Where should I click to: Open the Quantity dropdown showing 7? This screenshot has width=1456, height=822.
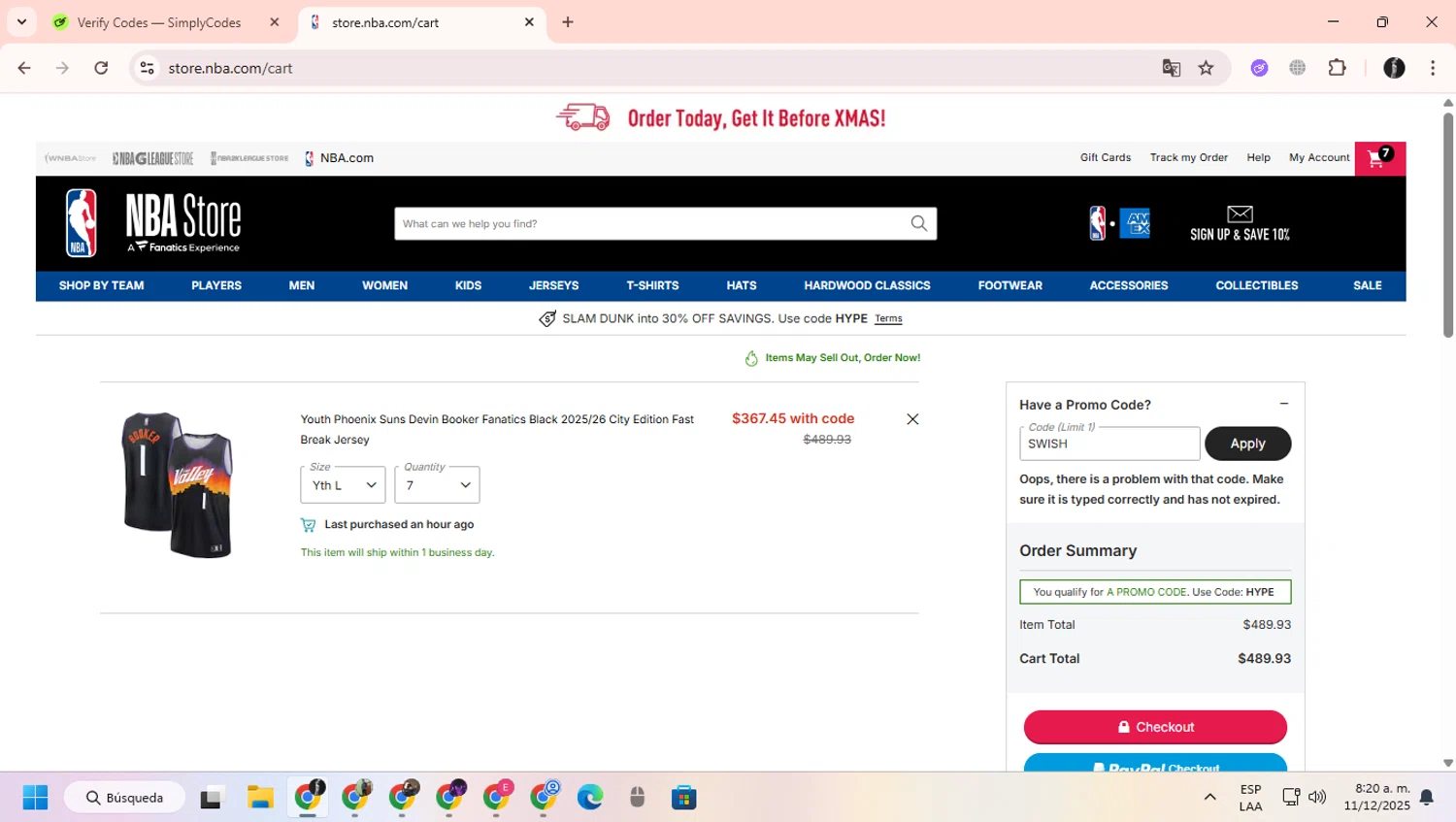437,485
